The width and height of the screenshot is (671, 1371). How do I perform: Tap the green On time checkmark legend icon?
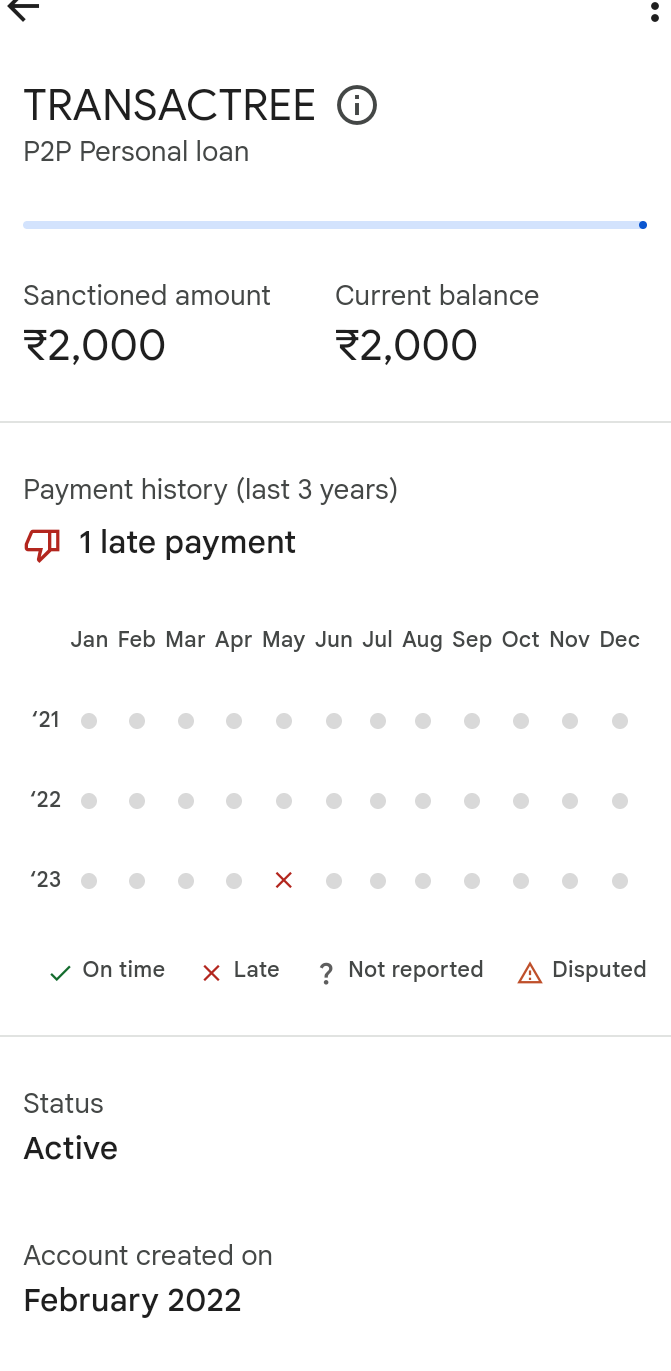coord(60,973)
